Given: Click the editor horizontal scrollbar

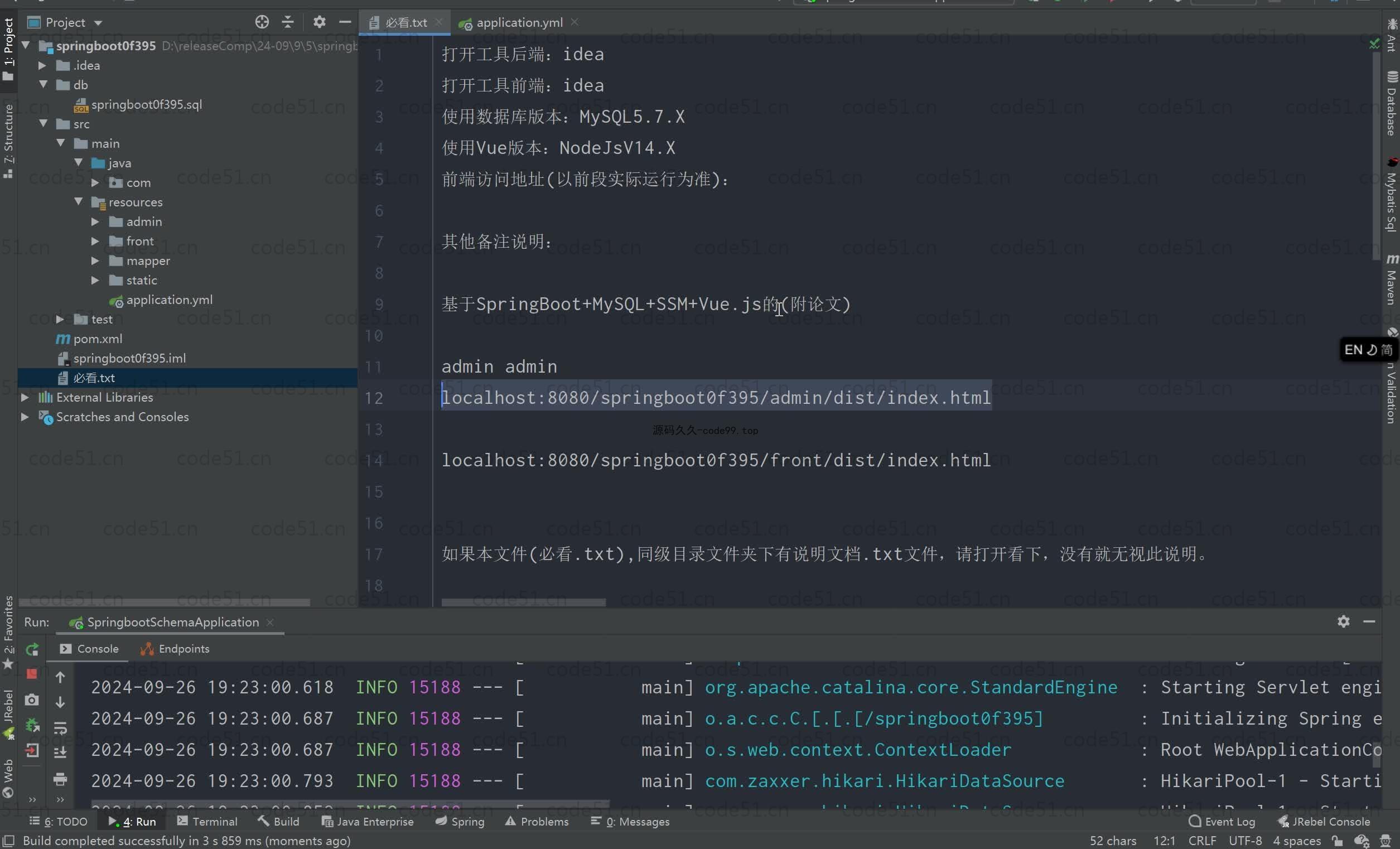Looking at the screenshot, I should pyautogui.click(x=523, y=602).
